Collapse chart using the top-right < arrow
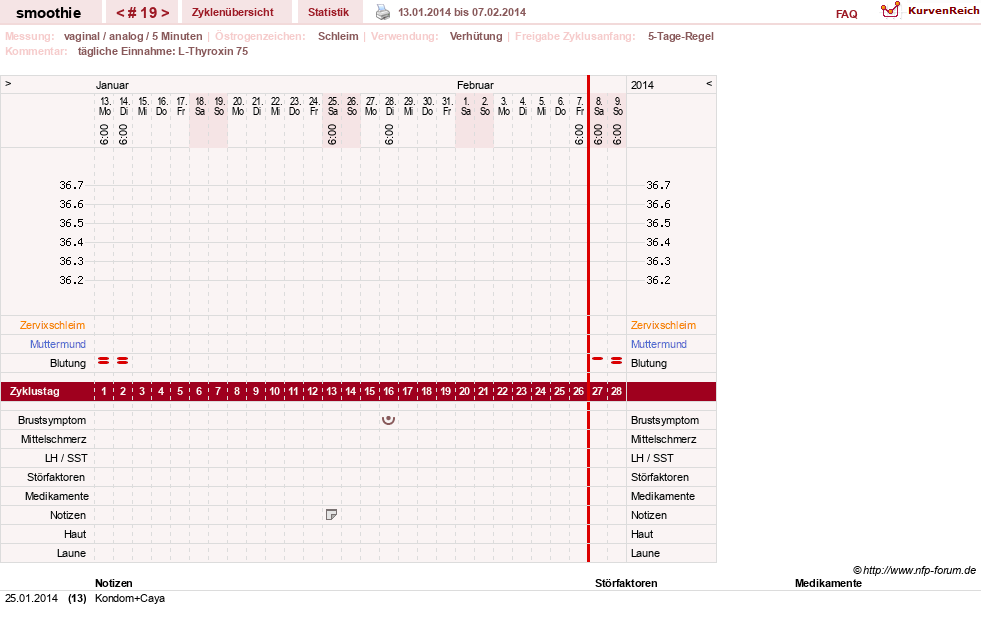981x622 pixels. tap(709, 83)
